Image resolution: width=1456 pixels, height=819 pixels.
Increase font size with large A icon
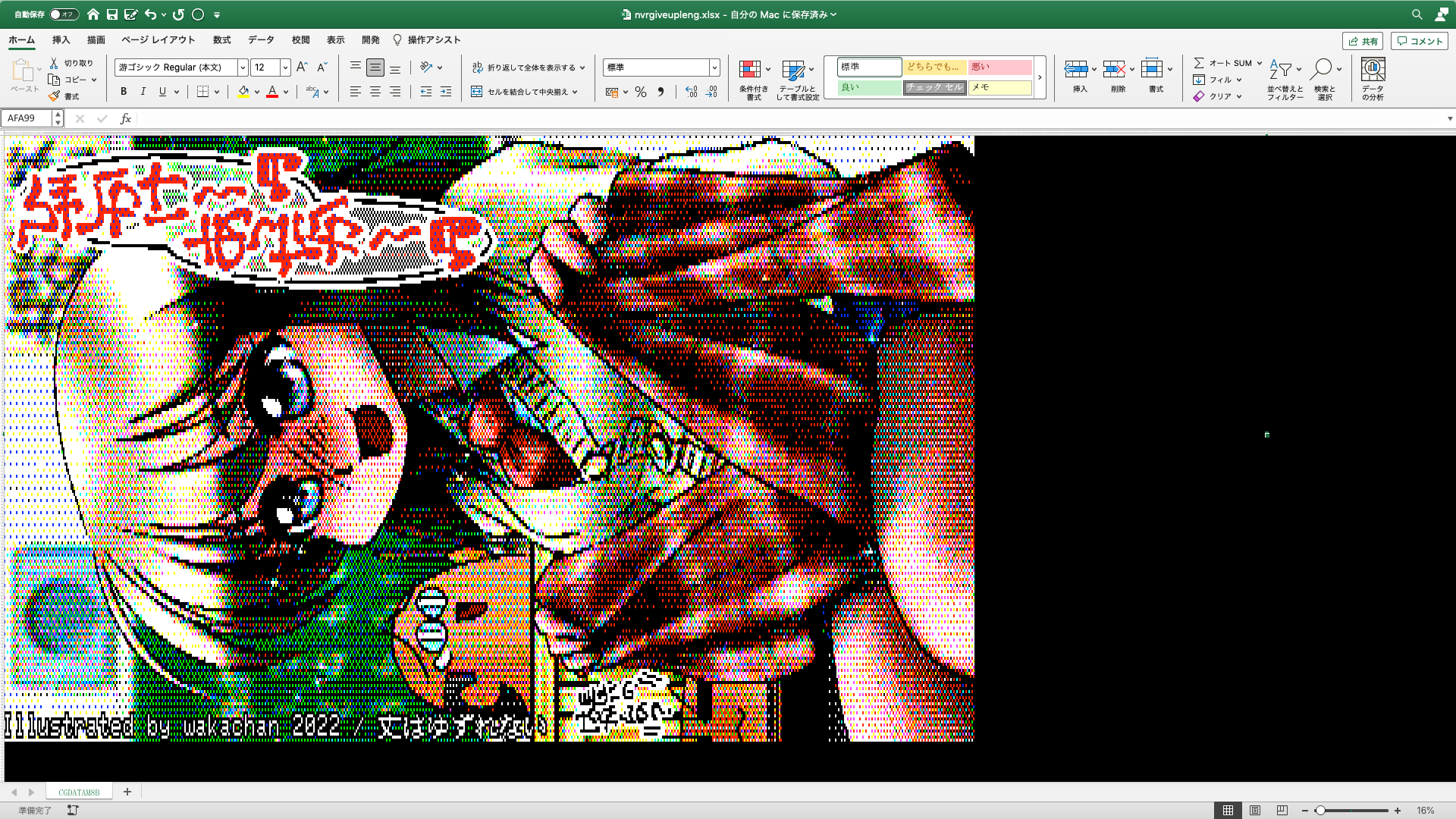pyautogui.click(x=302, y=67)
